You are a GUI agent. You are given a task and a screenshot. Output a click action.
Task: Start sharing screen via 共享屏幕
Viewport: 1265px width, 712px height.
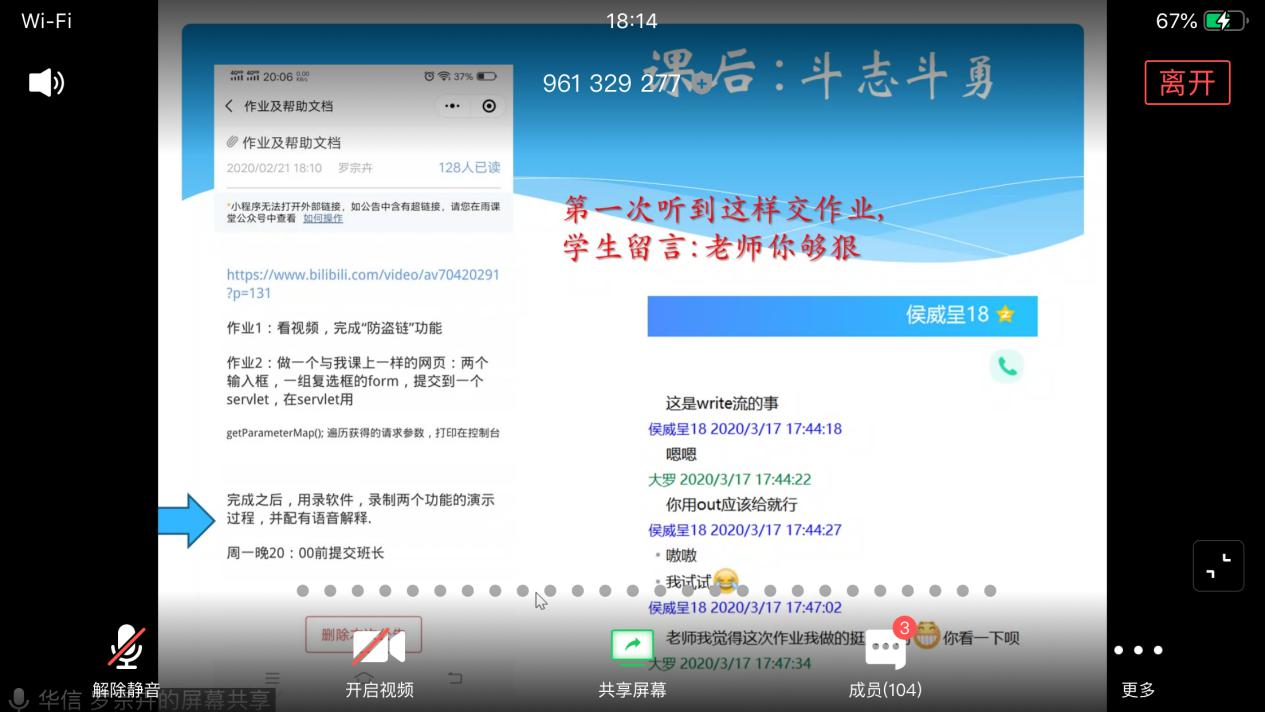[x=632, y=658]
